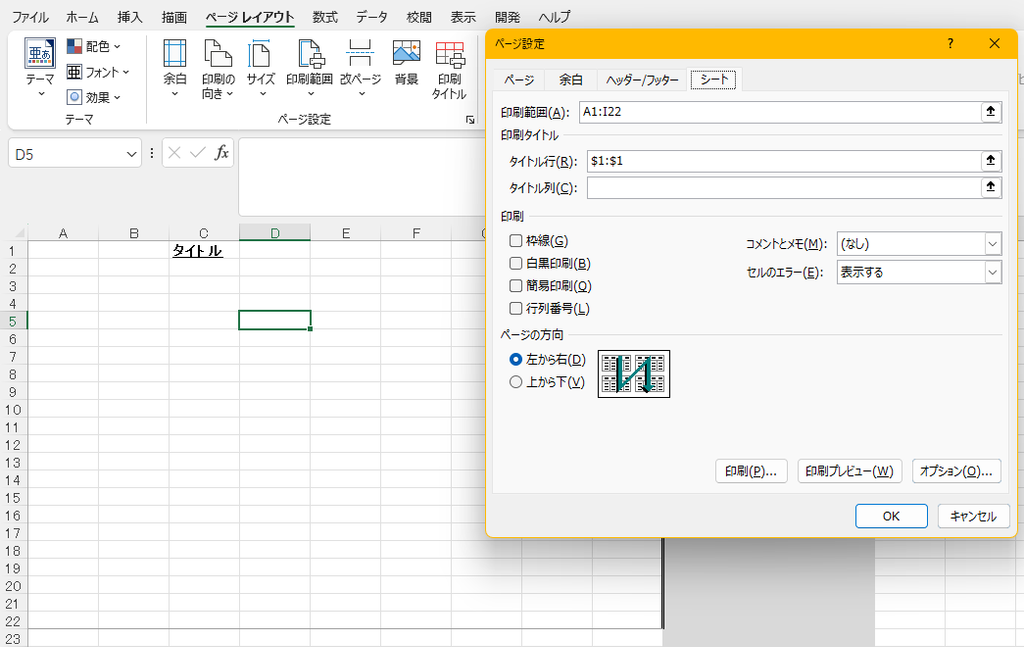The width and height of the screenshot is (1024, 647).
Task: Open the データ ribbon tab
Action: tap(372, 17)
